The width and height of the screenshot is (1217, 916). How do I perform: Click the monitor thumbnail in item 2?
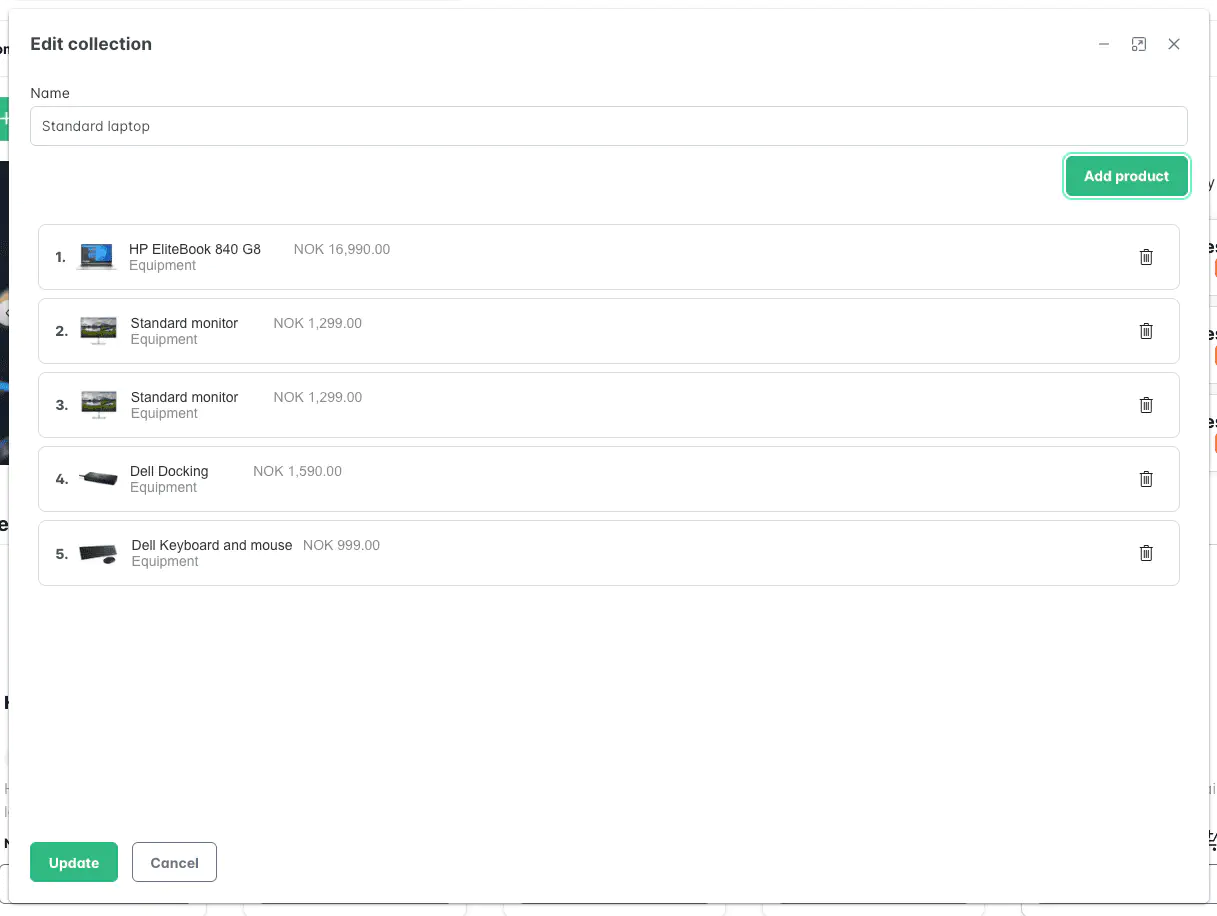point(97,331)
